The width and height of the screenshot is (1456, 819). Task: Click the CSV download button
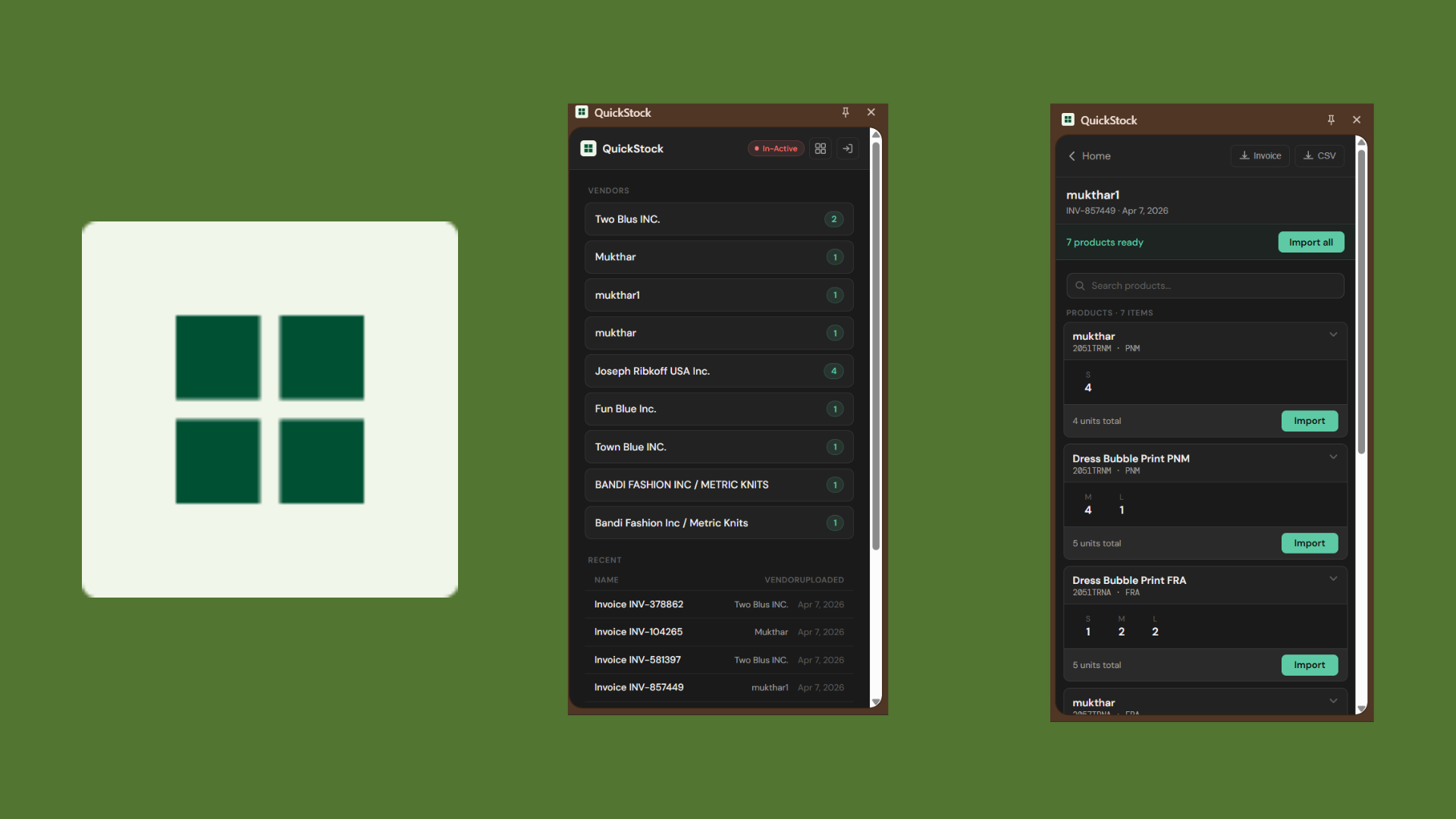click(1319, 155)
